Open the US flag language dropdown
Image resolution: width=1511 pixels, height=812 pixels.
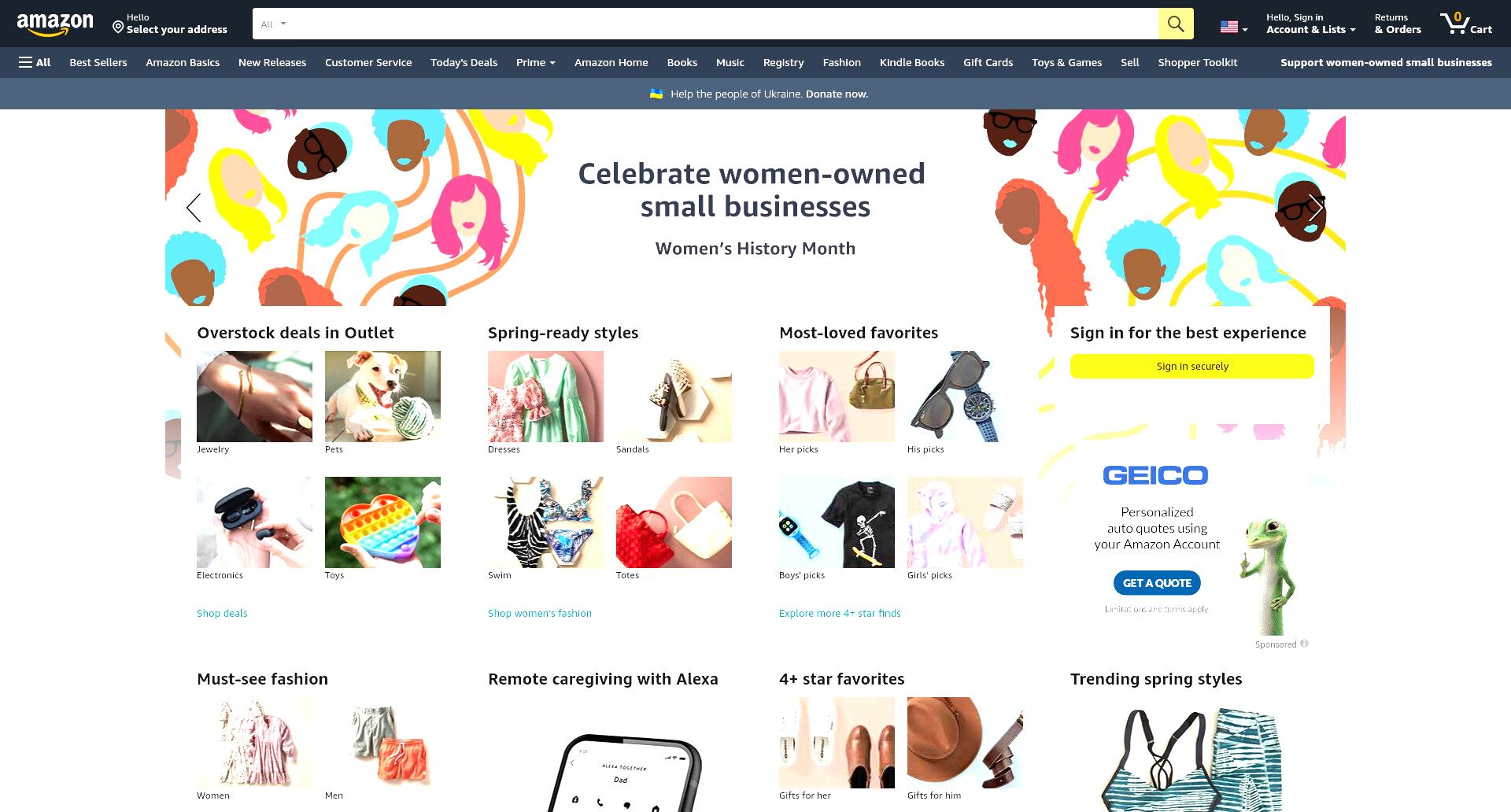click(1234, 27)
